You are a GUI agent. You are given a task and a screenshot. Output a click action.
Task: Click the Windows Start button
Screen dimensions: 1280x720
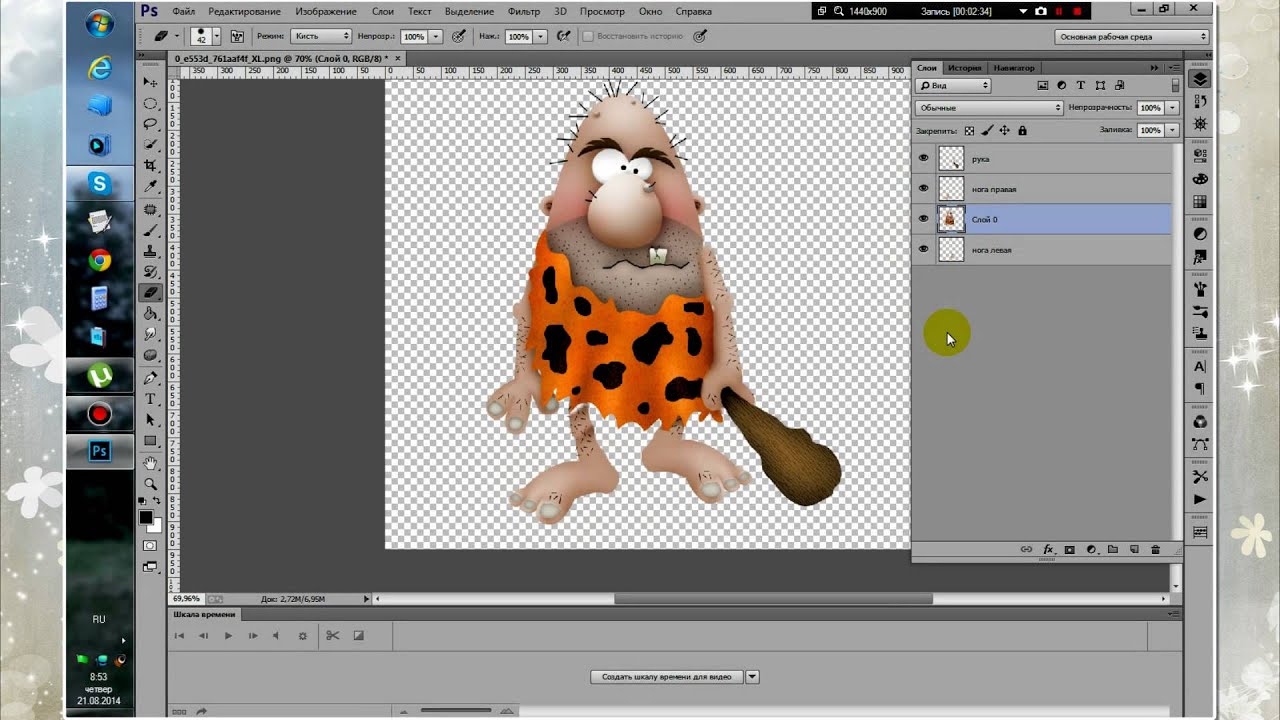100,24
